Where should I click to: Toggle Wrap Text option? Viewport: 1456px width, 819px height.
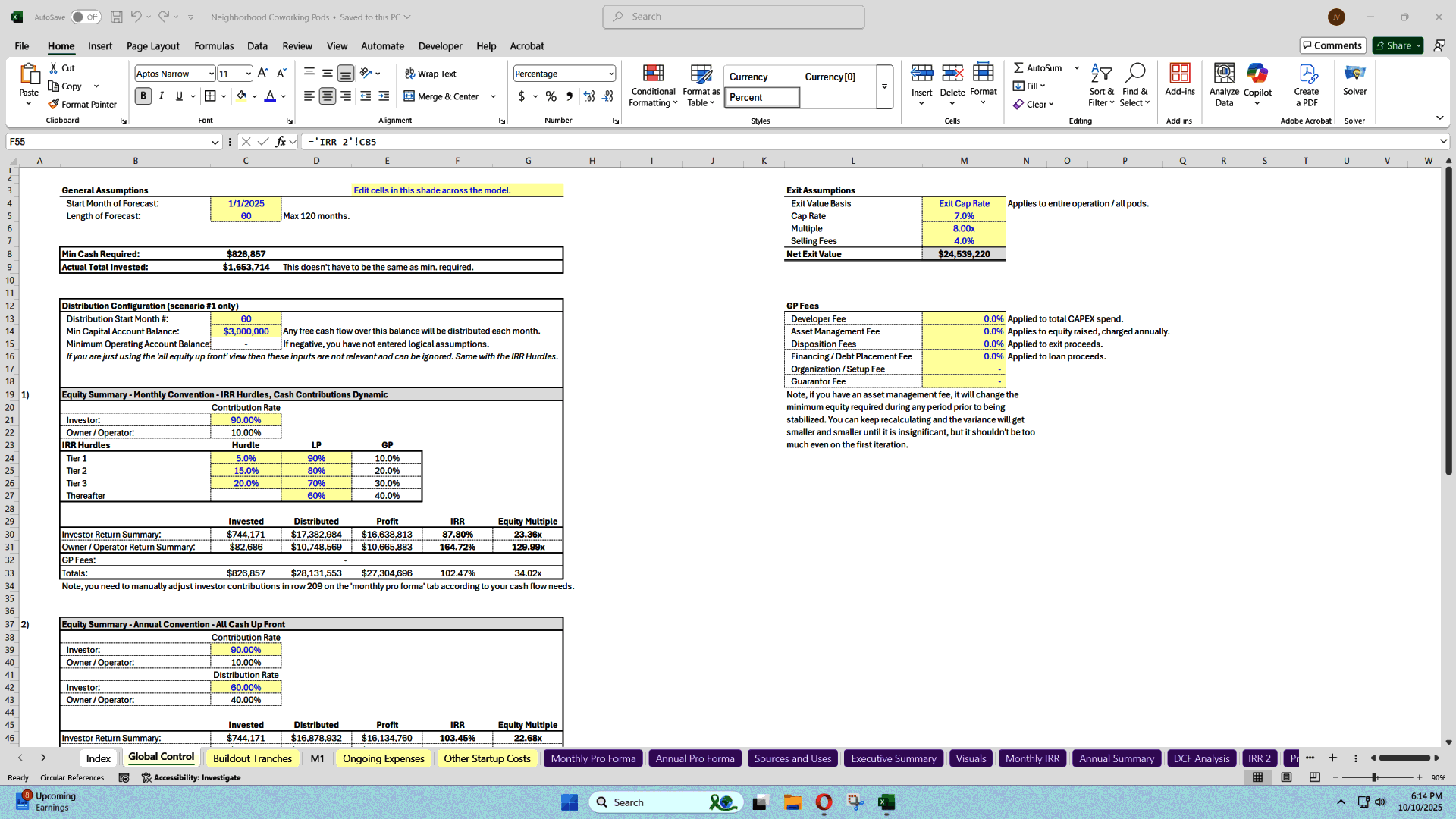[430, 74]
